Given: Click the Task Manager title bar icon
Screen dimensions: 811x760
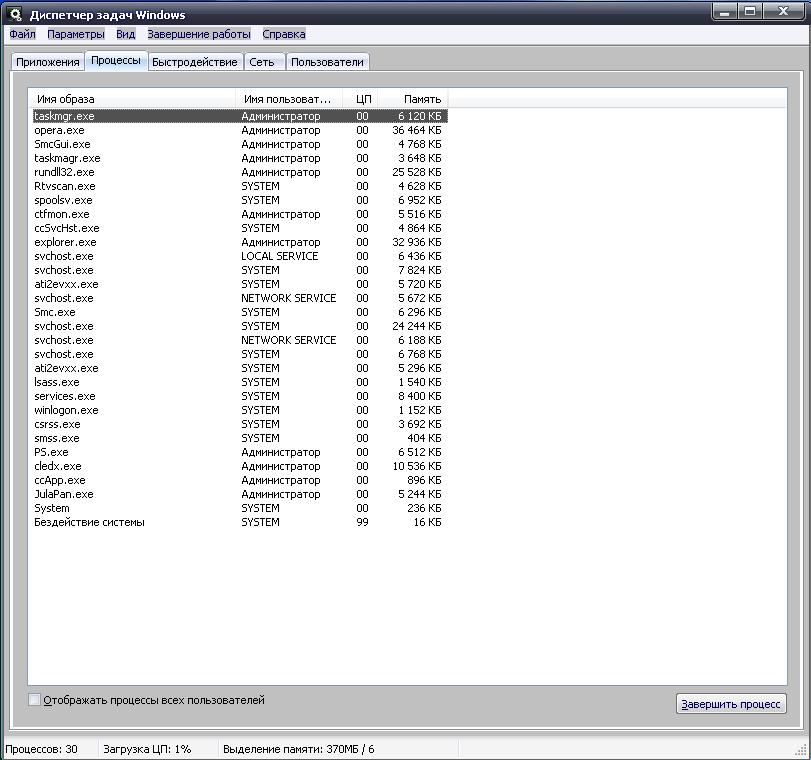Looking at the screenshot, I should point(15,14).
